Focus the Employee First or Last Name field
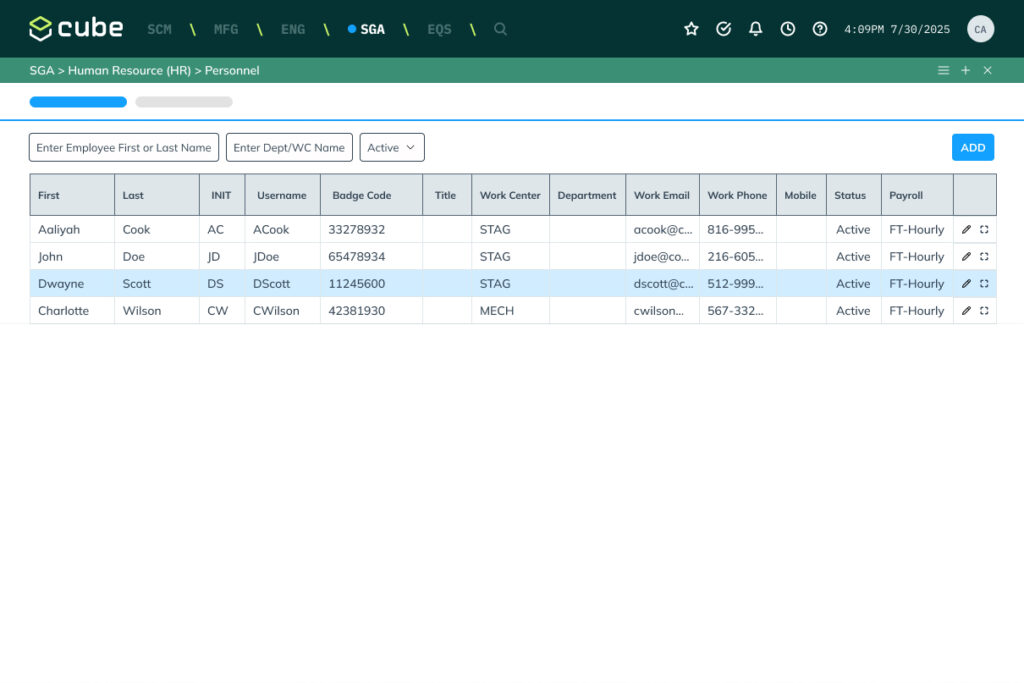1024x683 pixels. click(x=124, y=148)
